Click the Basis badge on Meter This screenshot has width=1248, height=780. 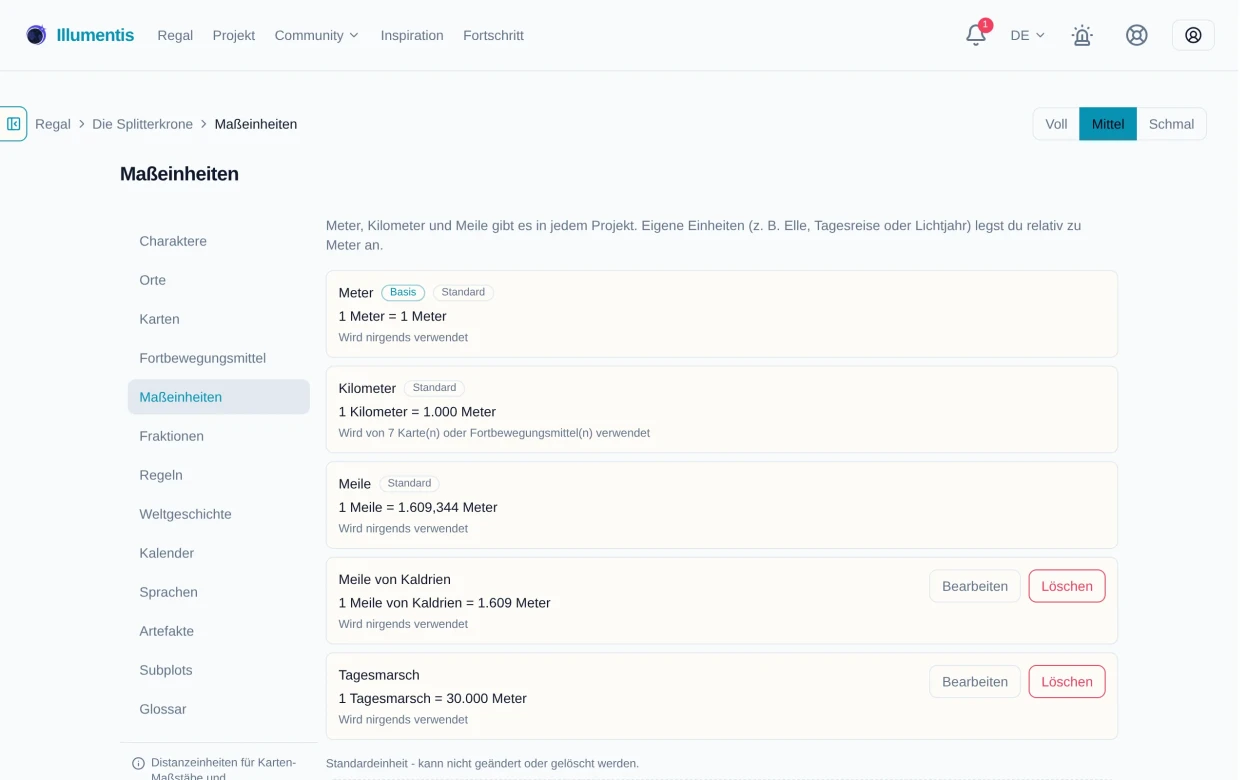[403, 293]
